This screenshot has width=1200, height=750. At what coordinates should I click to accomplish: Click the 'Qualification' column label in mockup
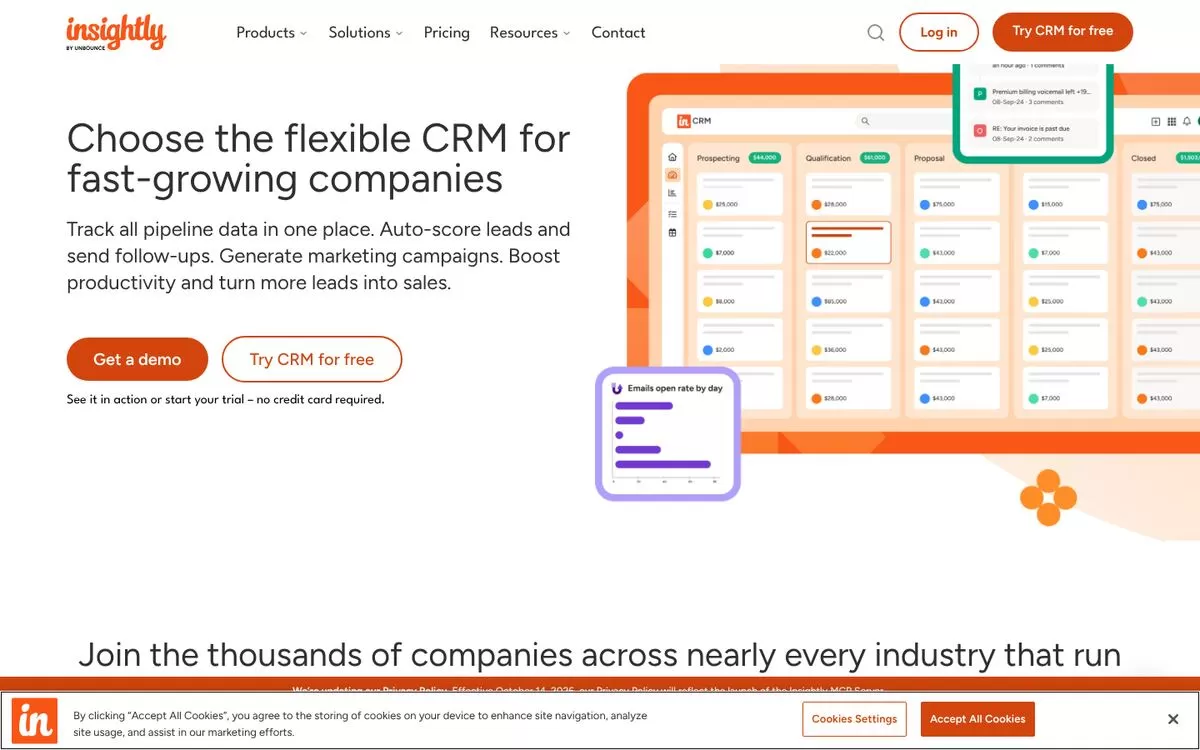[828, 158]
